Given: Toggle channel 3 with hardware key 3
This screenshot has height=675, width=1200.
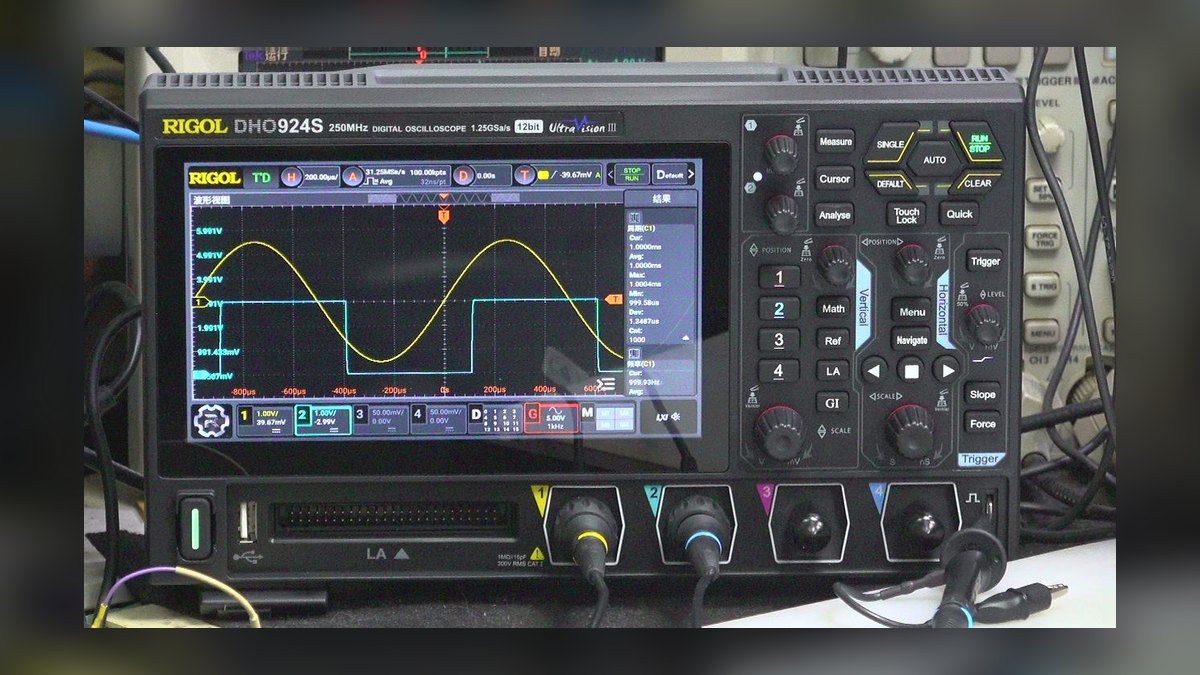Looking at the screenshot, I should [779, 340].
